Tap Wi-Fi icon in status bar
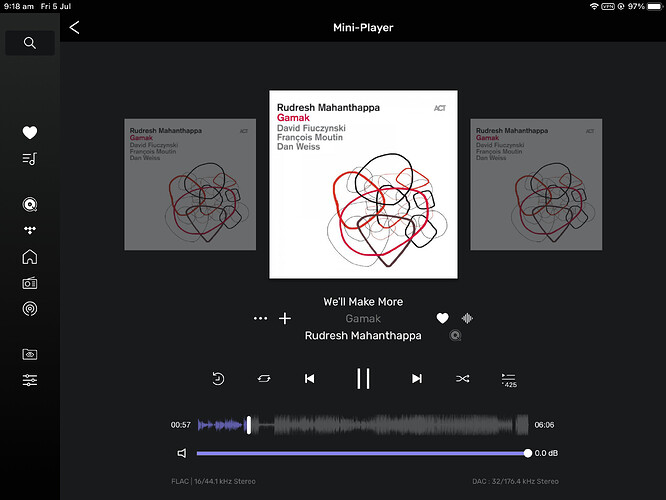Viewport: 666px width, 500px height. tap(594, 6)
